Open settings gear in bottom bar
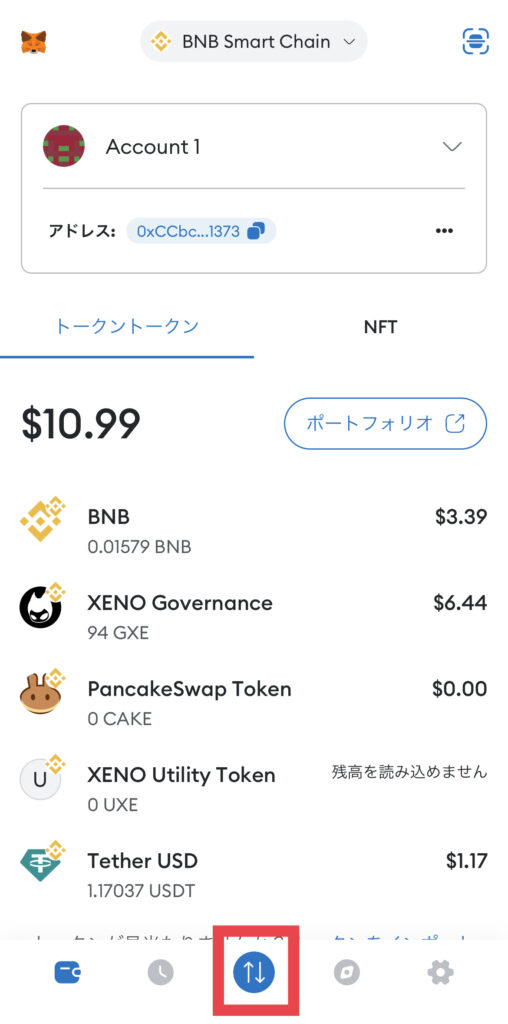508x1024 pixels. [440, 973]
